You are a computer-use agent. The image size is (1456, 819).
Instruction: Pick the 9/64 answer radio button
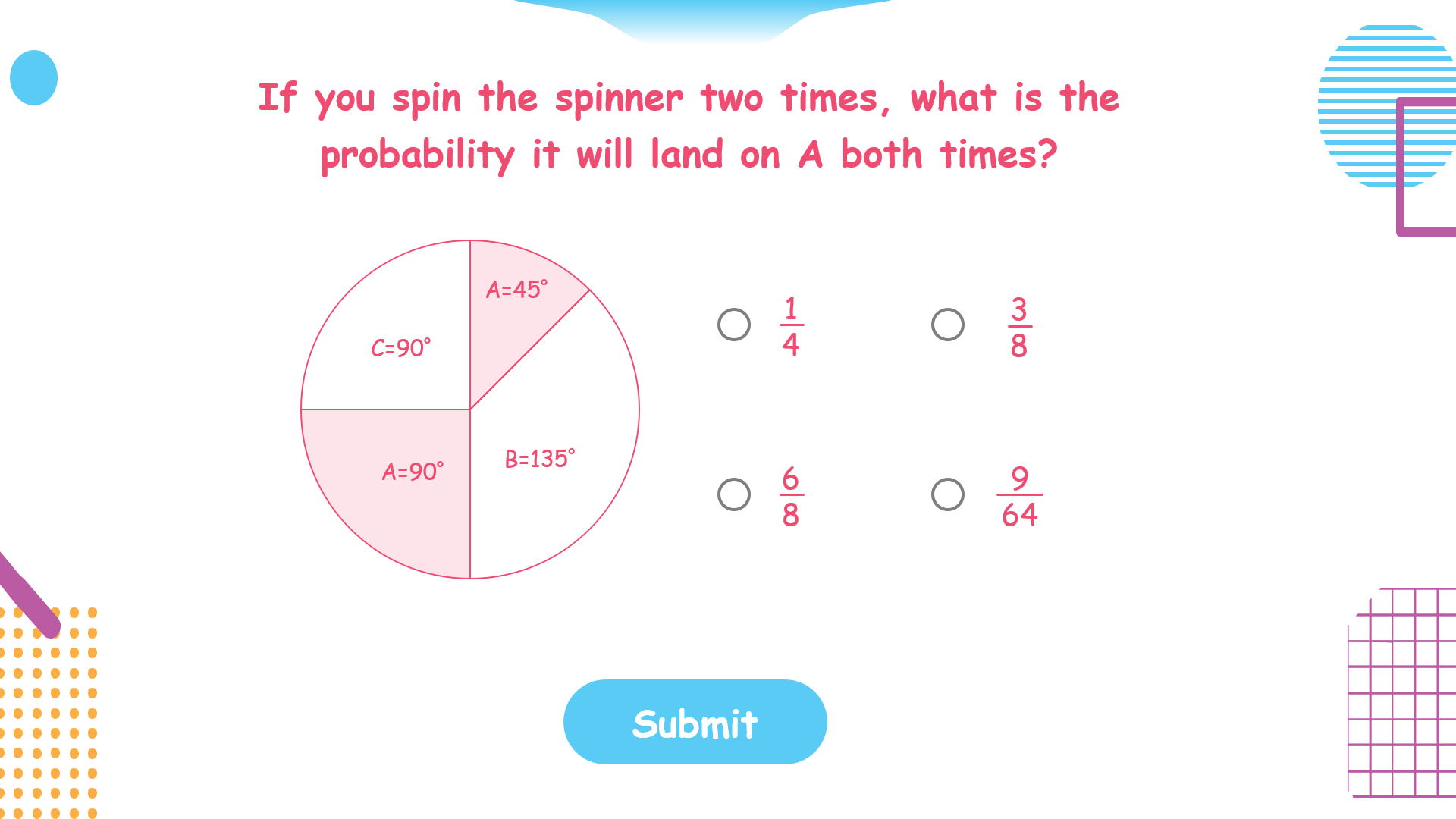[947, 494]
